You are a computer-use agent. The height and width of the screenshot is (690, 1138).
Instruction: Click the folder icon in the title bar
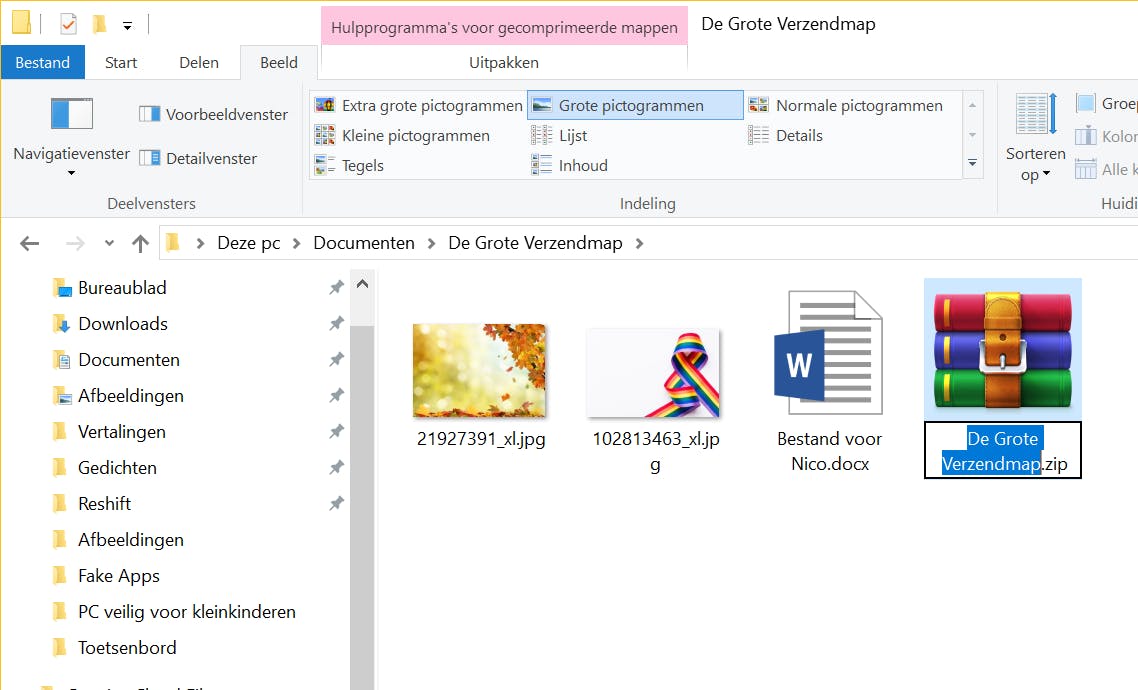pos(22,22)
